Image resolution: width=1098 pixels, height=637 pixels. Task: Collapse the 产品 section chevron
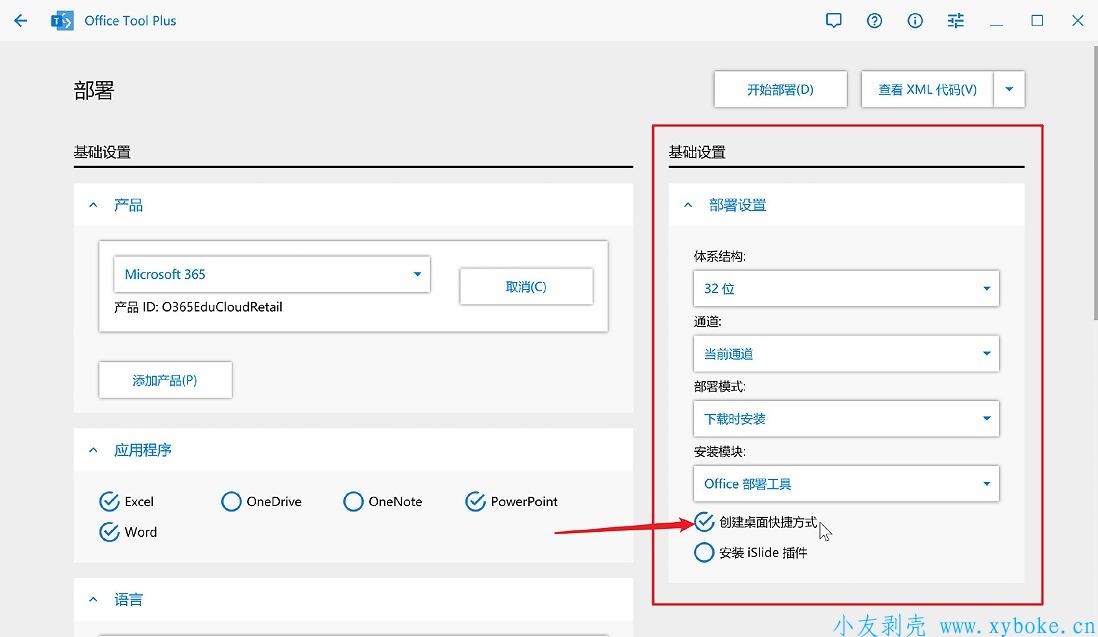(94, 205)
